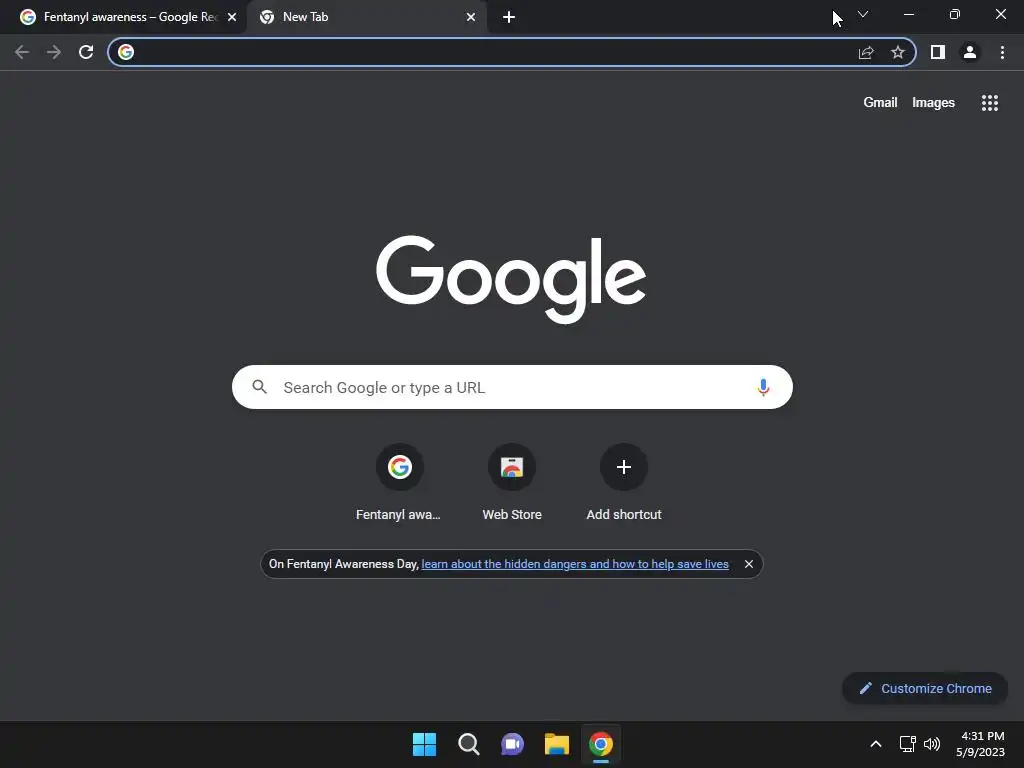Click the Customize Chrome button
The image size is (1024, 768).
(x=925, y=688)
